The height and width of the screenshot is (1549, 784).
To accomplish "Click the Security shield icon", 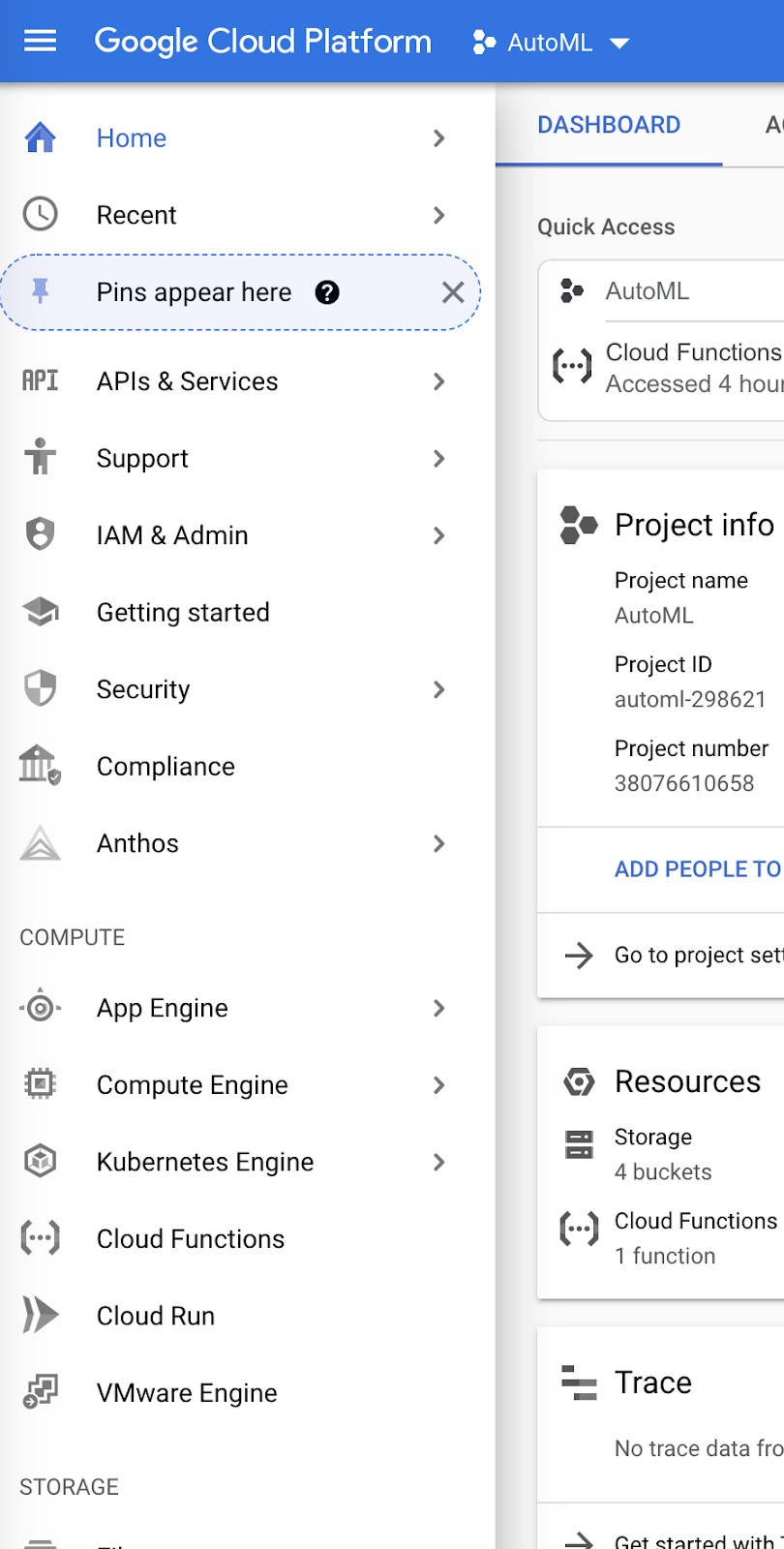I will pos(40,688).
